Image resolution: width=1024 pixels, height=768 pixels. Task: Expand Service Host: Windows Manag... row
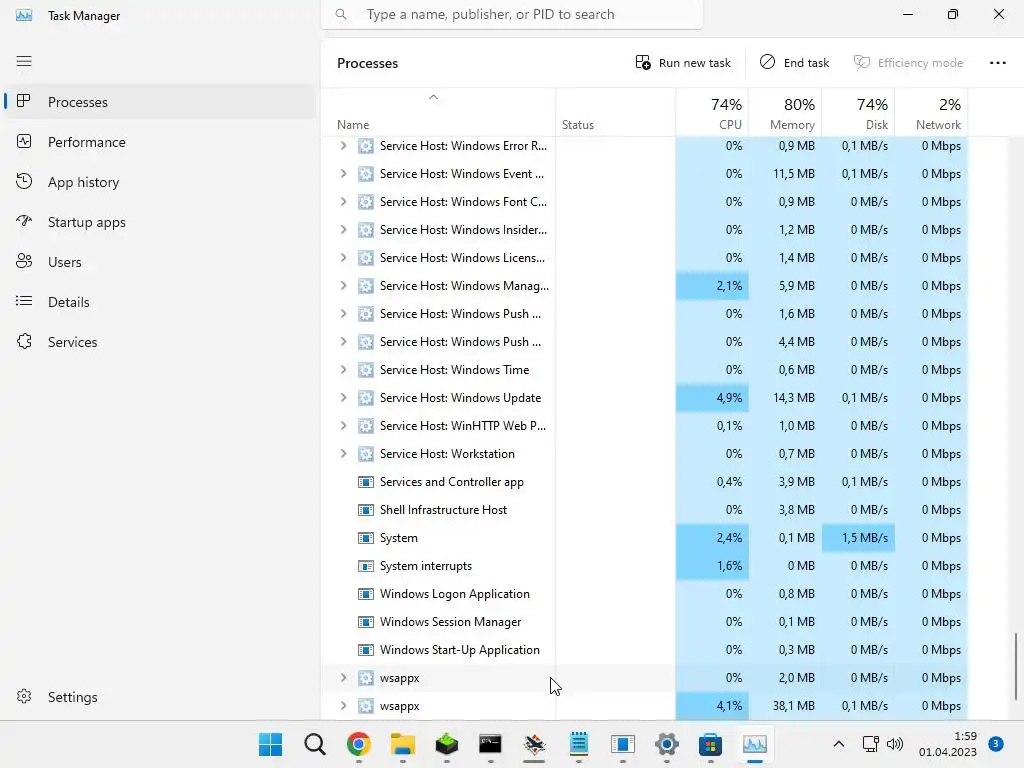tap(343, 286)
